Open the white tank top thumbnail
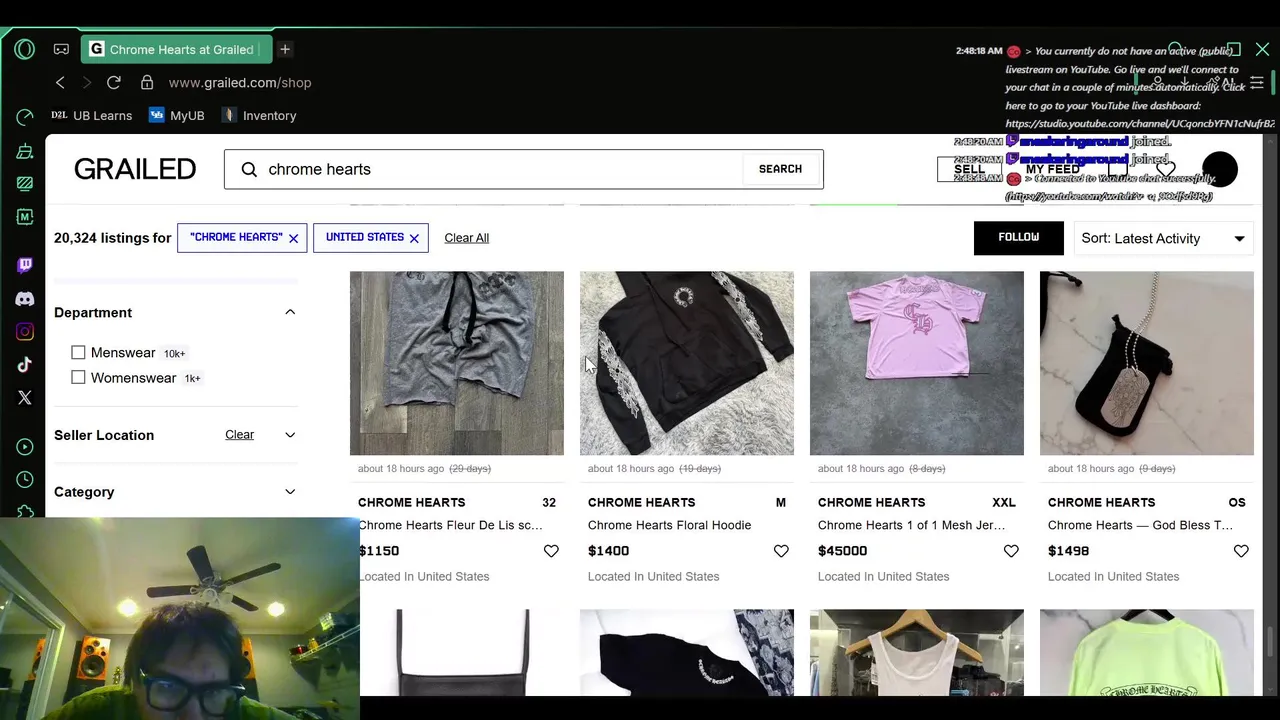Image resolution: width=1280 pixels, height=720 pixels. tap(917, 652)
